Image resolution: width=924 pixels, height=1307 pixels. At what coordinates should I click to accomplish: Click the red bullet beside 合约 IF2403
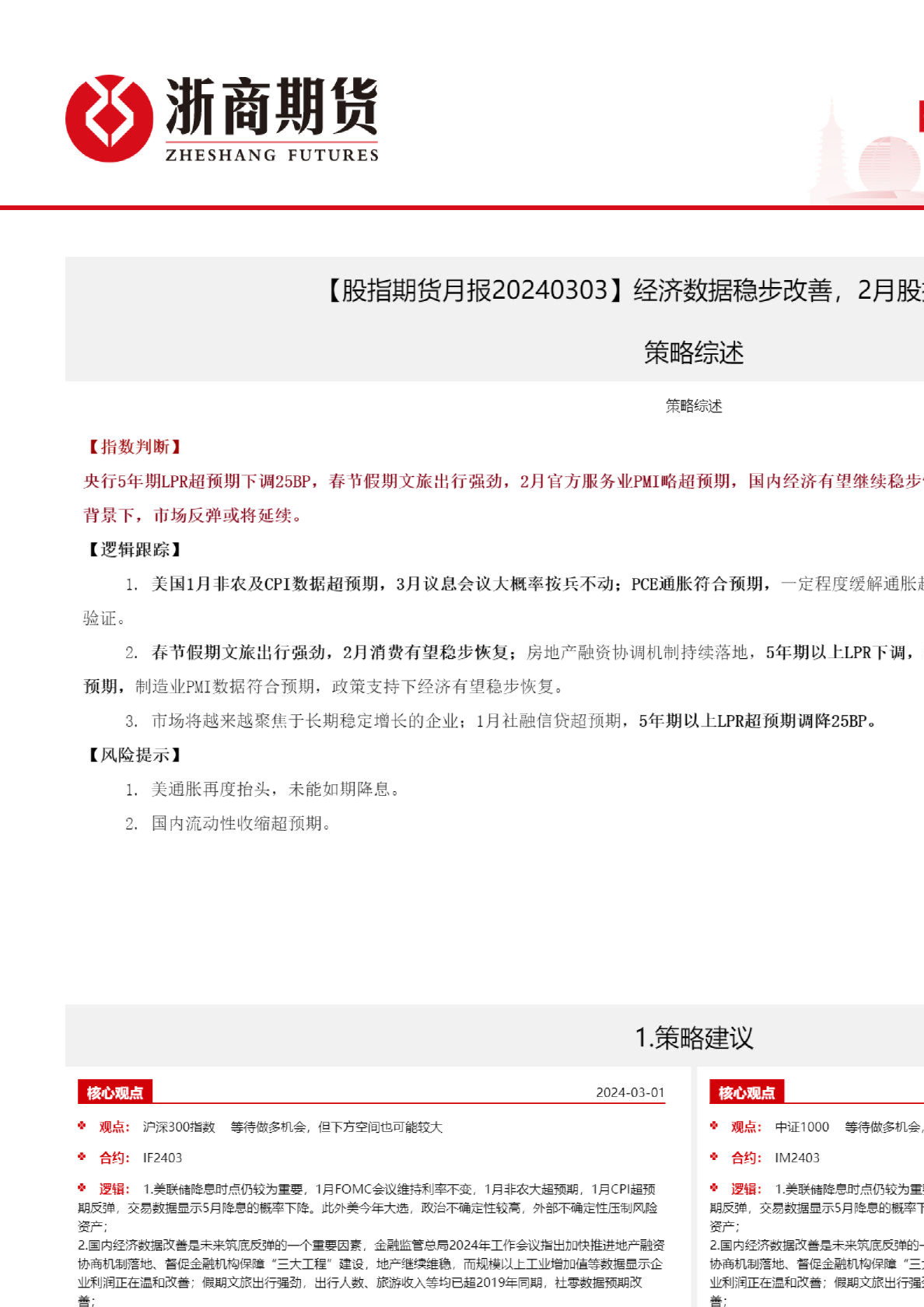82,1157
